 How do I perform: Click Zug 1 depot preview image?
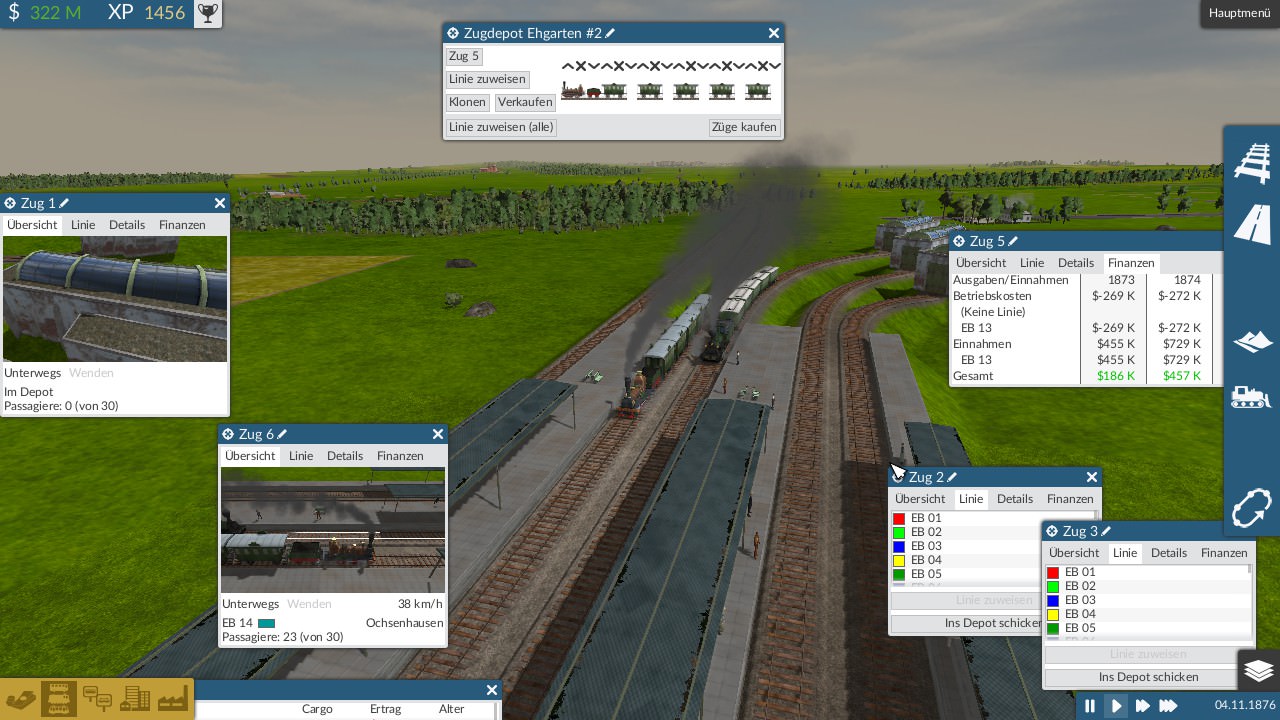(x=115, y=299)
